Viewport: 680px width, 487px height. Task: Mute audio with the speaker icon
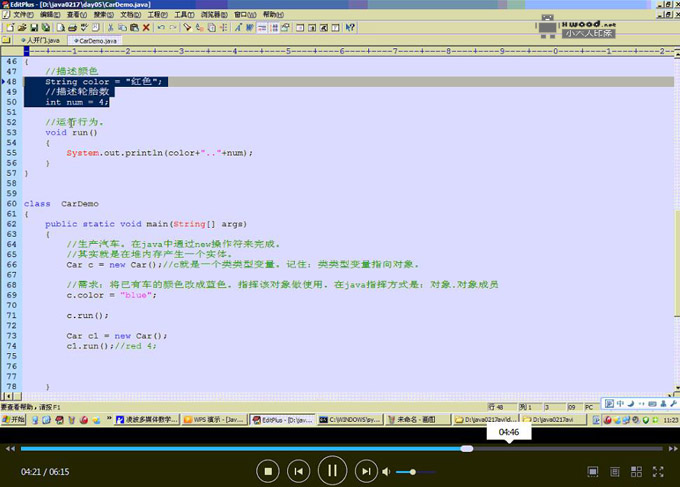[x=386, y=472]
